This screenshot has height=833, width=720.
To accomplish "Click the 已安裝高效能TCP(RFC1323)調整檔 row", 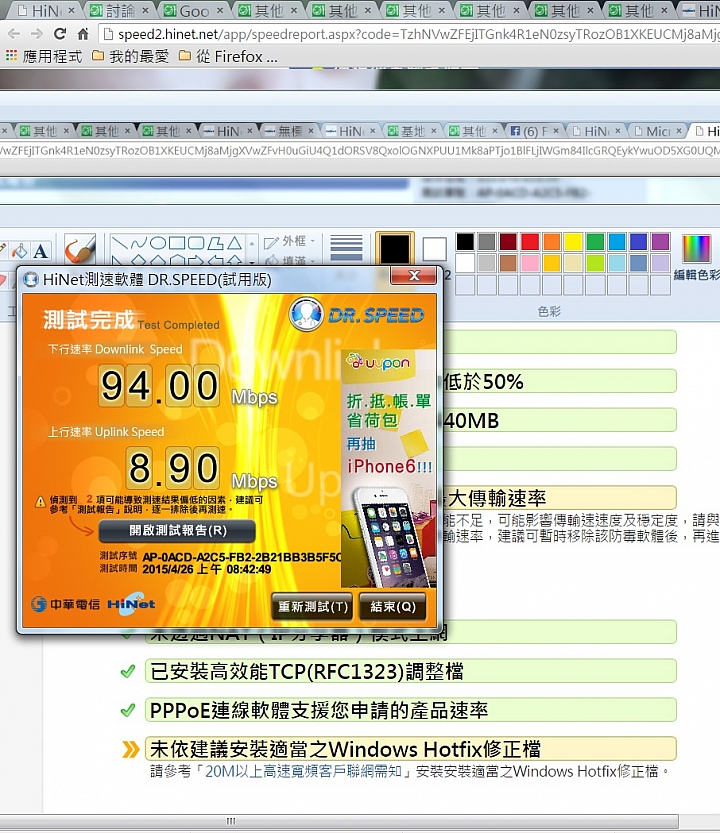I will click(410, 672).
